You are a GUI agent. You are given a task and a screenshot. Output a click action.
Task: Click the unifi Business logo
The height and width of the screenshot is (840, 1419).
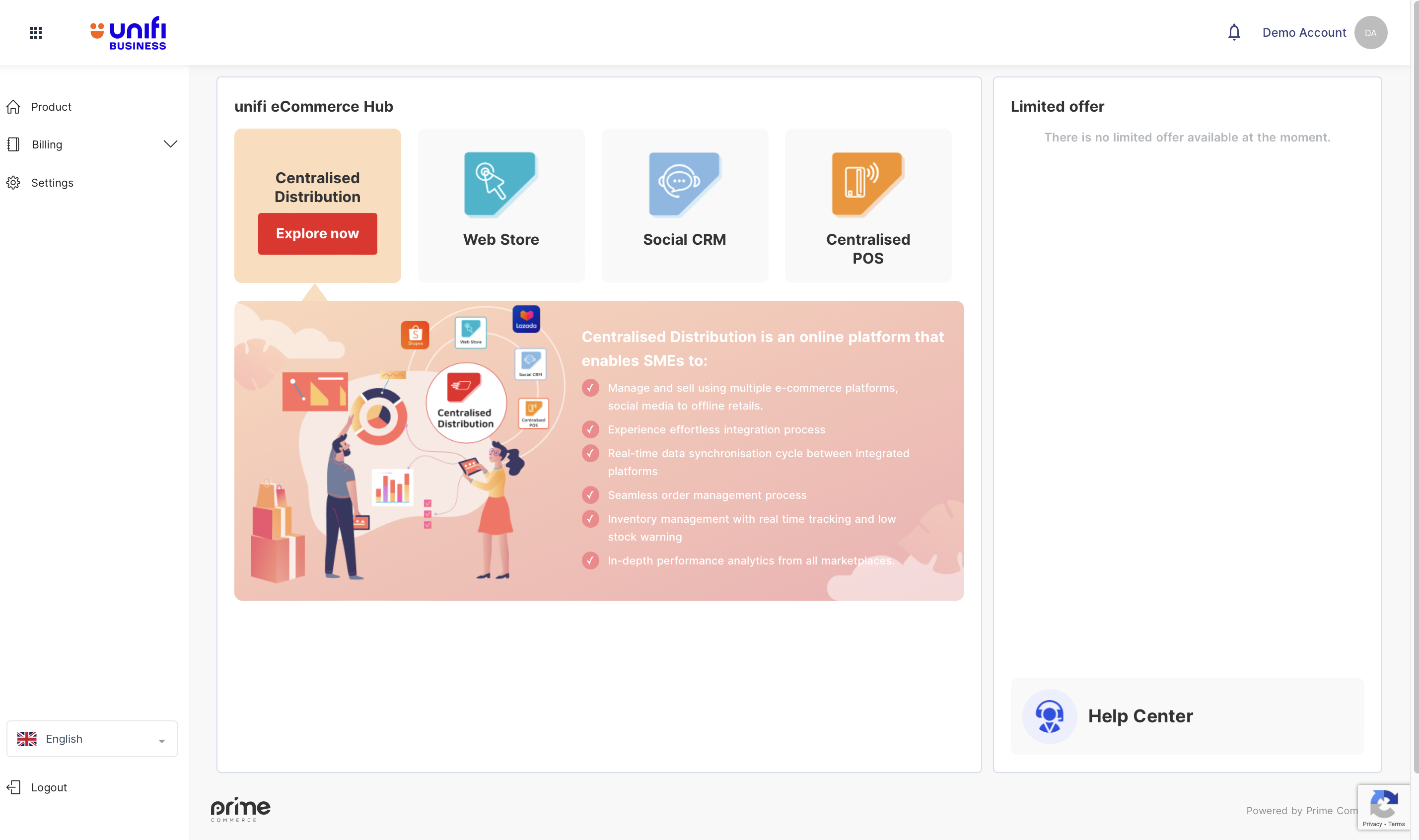[x=129, y=33]
